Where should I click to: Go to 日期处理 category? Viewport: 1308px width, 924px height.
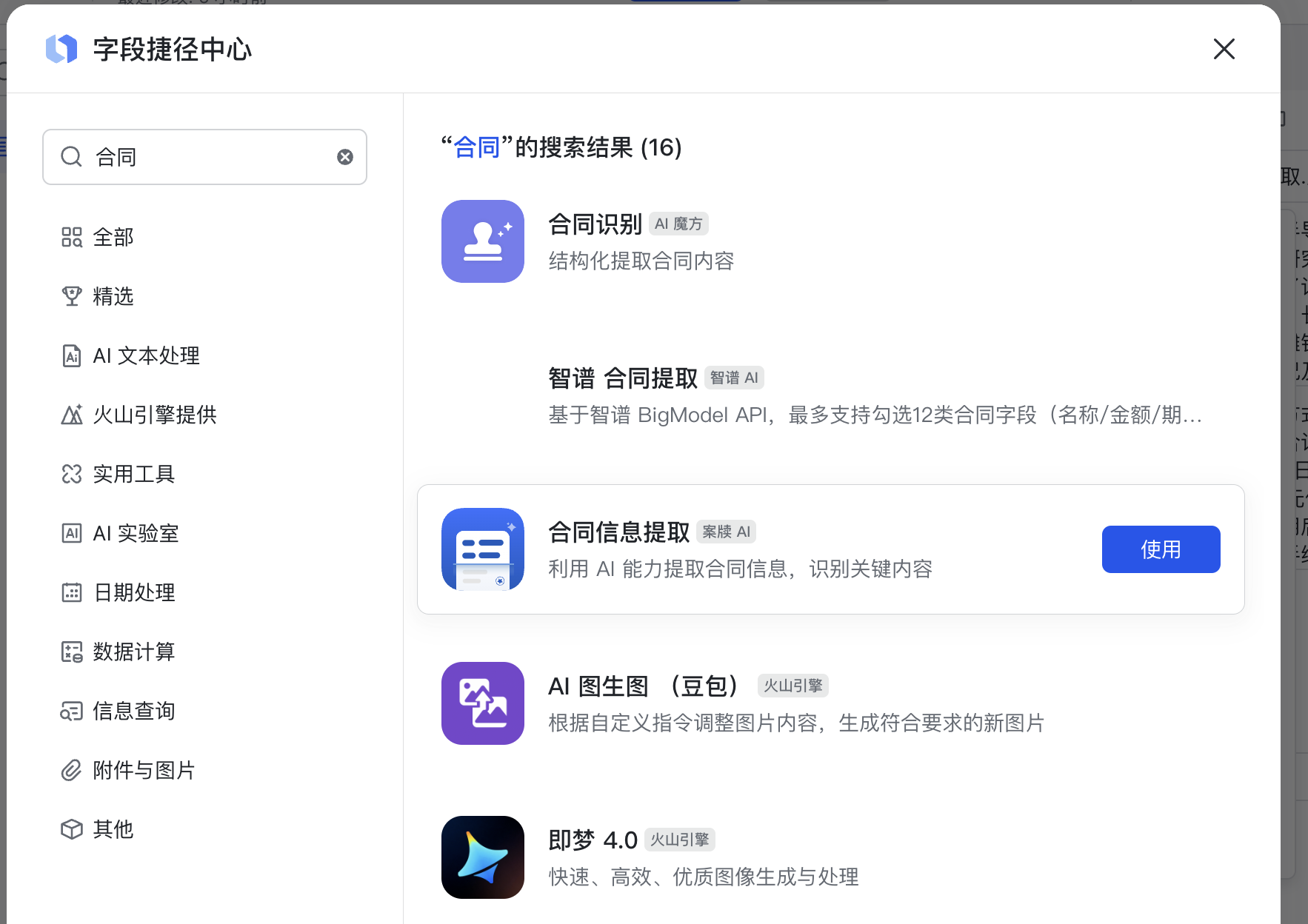pos(134,592)
